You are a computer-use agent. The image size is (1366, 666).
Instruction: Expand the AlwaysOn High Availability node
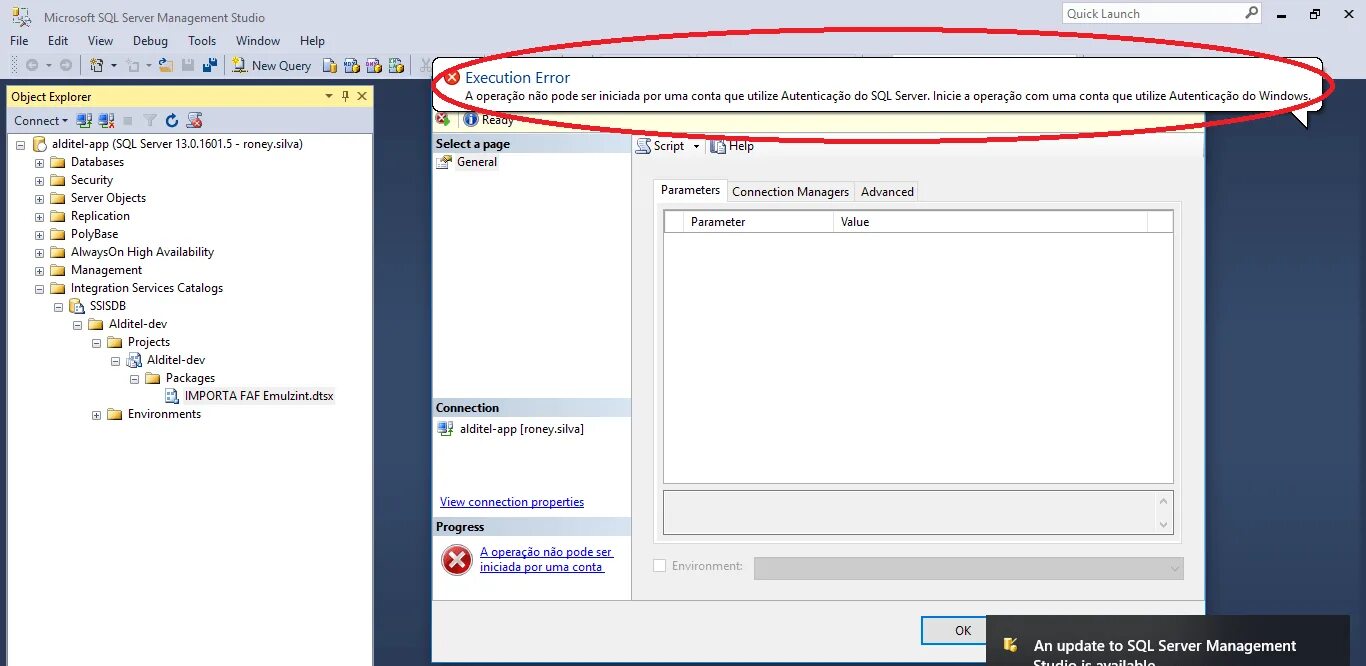click(40, 252)
